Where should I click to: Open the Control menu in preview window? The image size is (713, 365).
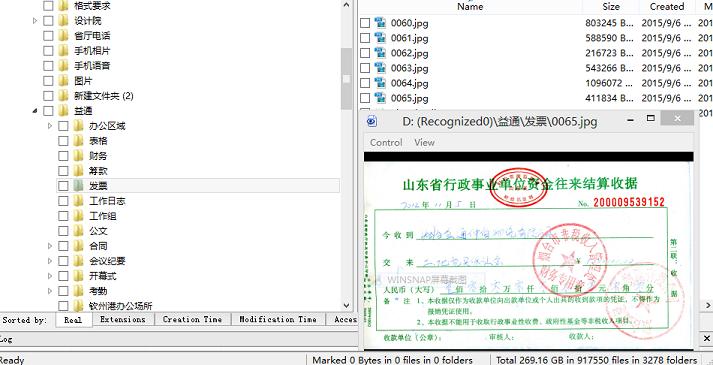click(386, 142)
